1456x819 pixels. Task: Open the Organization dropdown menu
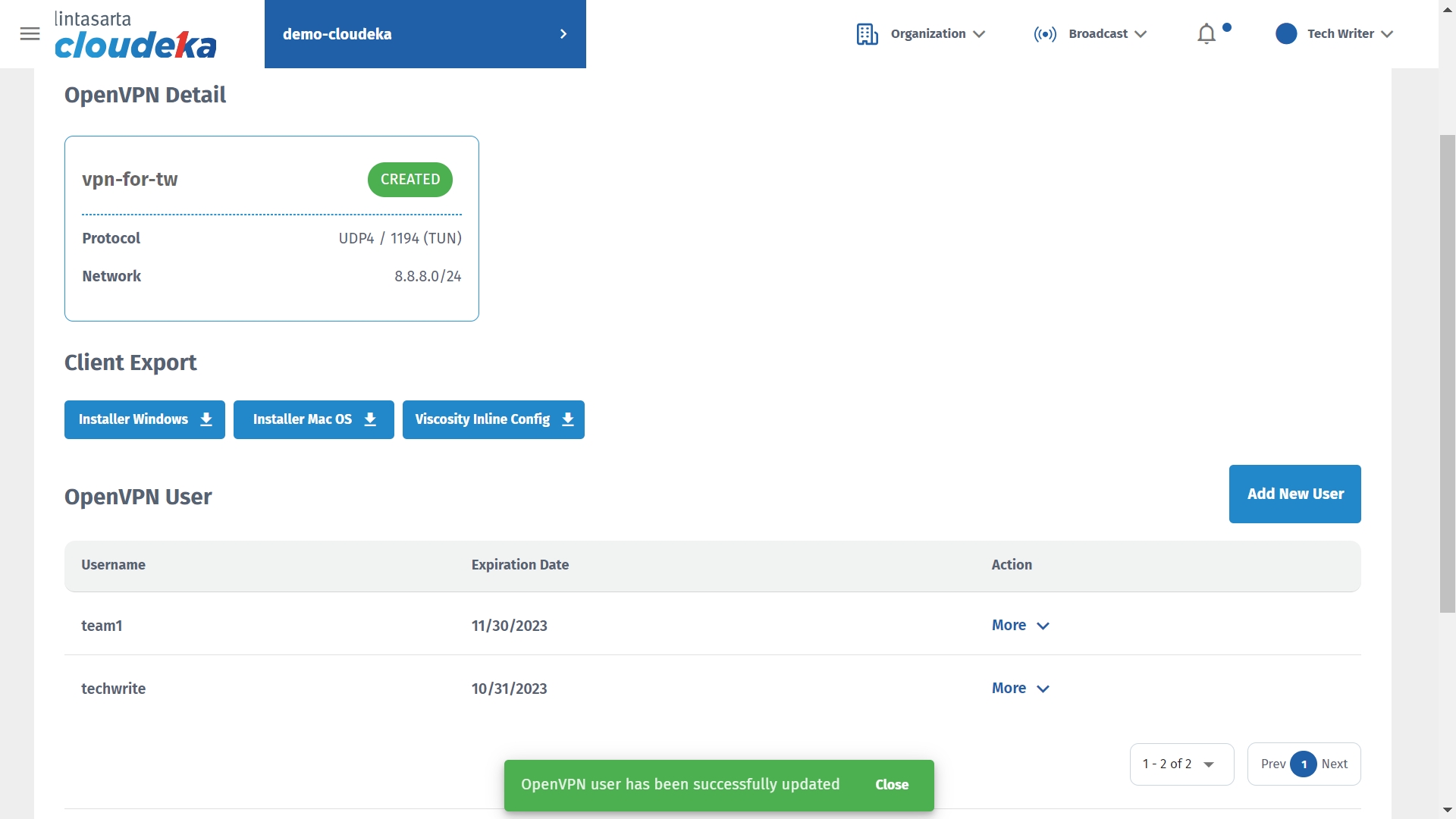[x=938, y=34]
